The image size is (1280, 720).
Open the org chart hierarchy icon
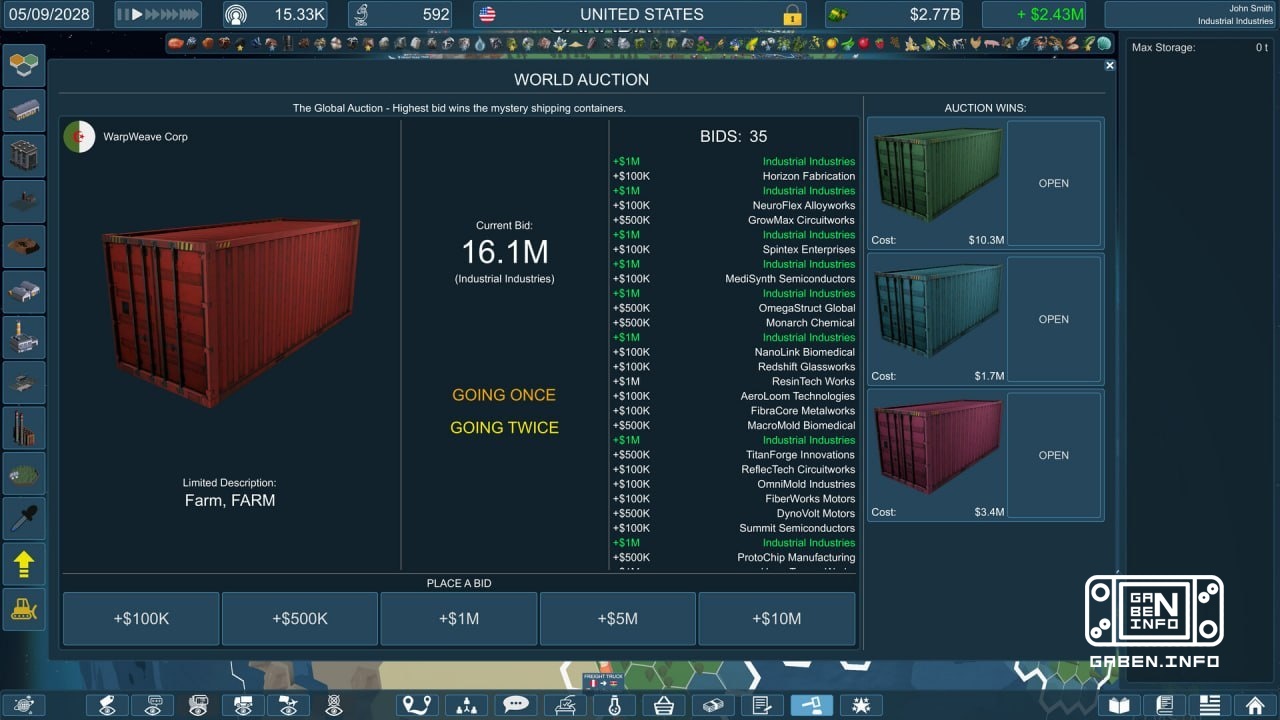click(x=467, y=705)
